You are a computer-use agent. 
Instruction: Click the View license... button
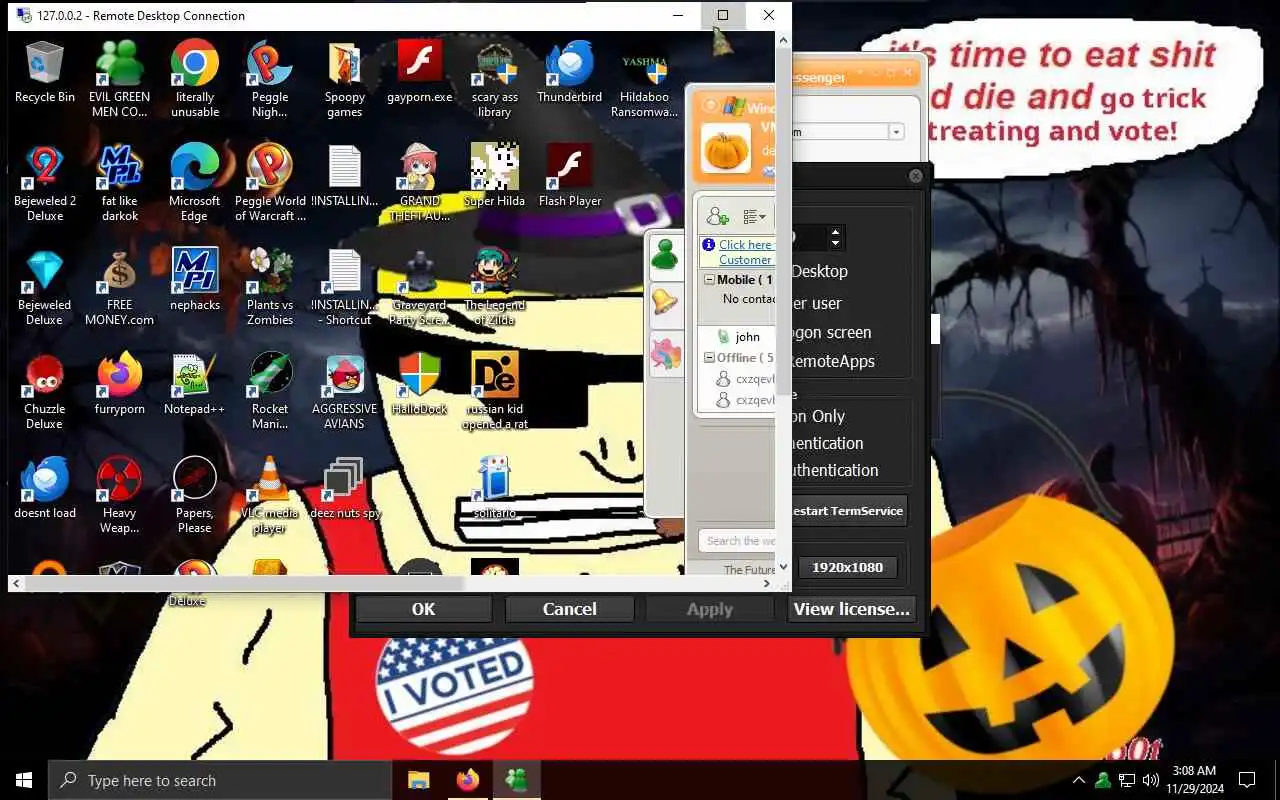[851, 609]
